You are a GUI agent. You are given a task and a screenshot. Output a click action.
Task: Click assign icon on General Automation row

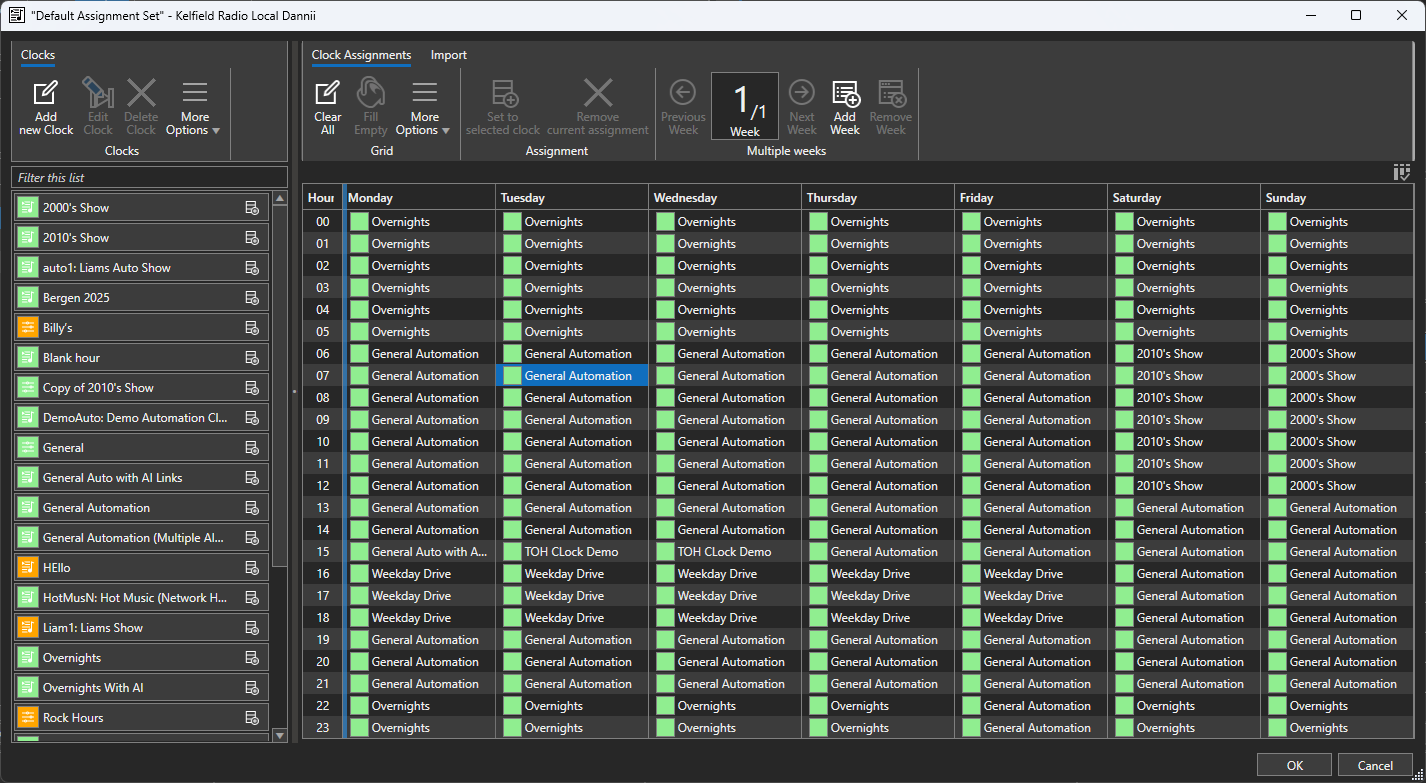252,508
